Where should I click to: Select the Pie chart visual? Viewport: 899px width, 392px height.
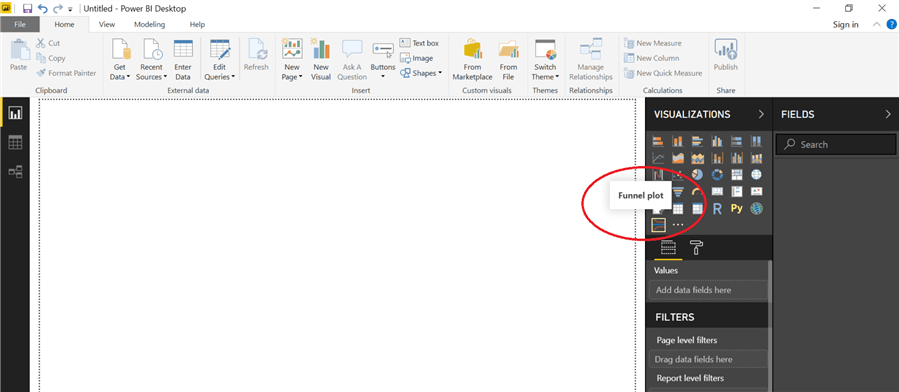697,174
